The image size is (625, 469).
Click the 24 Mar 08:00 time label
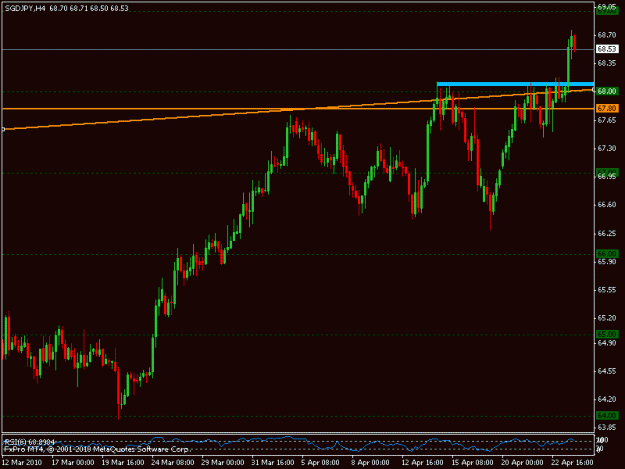(173, 462)
